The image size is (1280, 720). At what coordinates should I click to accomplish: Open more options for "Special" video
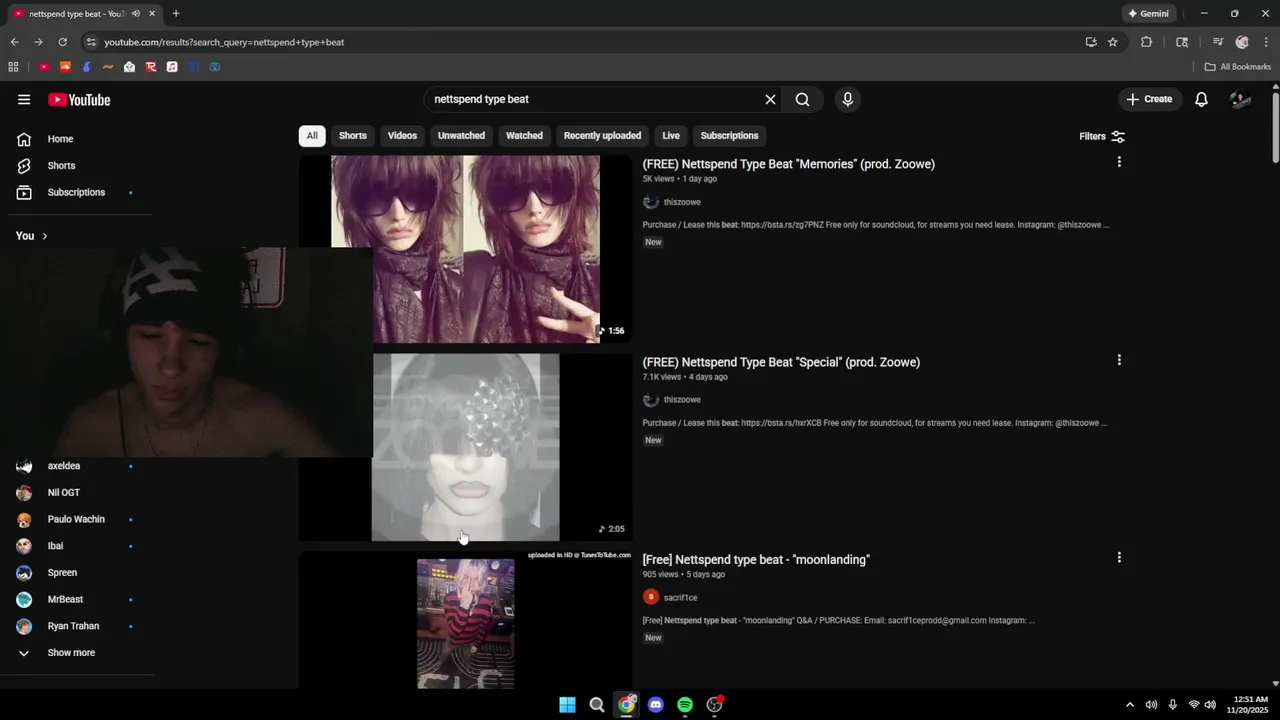(1119, 360)
